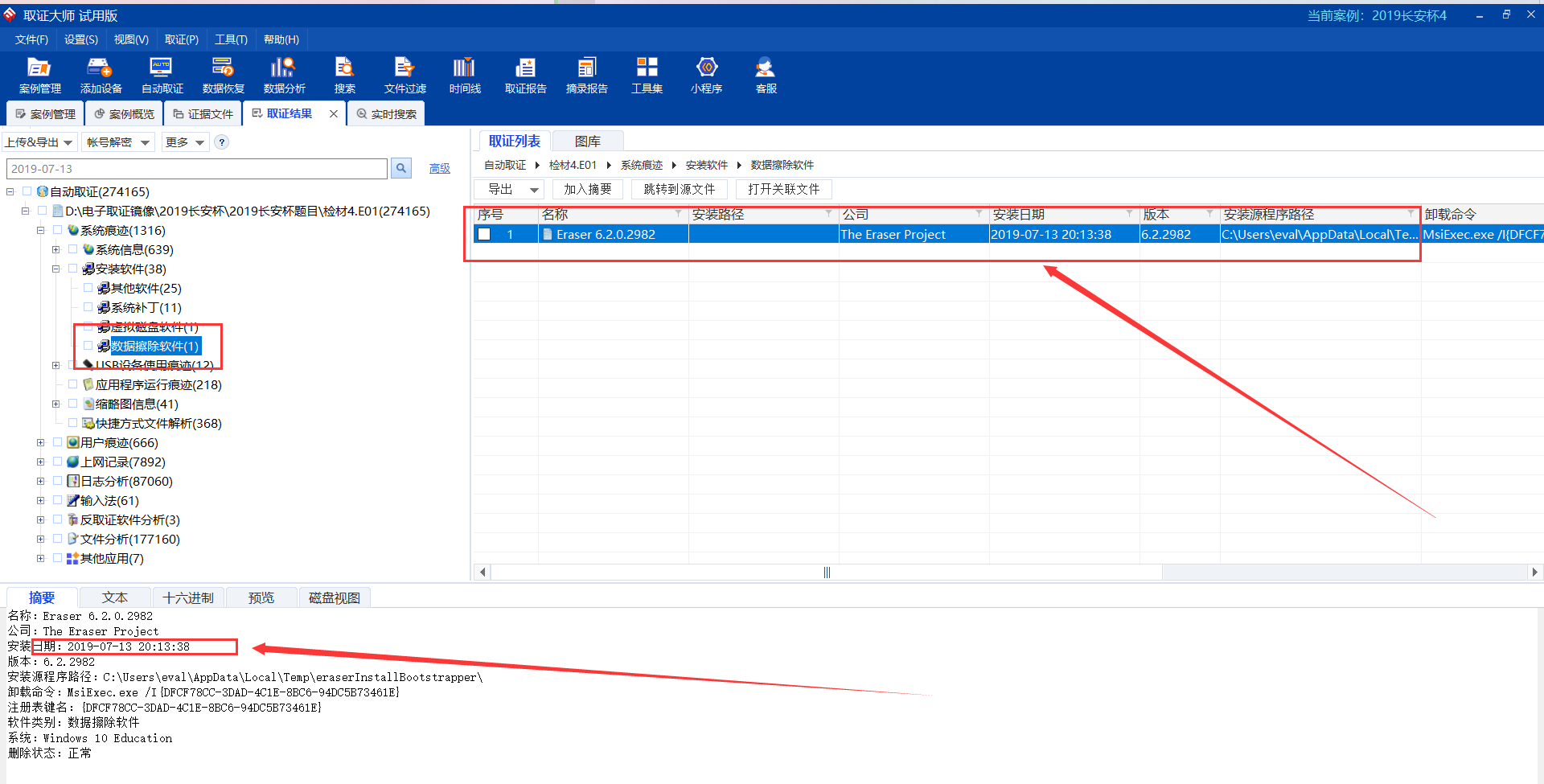This screenshot has width=1544, height=784.
Task: Check the 系统补丁(11) checkbox
Action: pos(88,307)
